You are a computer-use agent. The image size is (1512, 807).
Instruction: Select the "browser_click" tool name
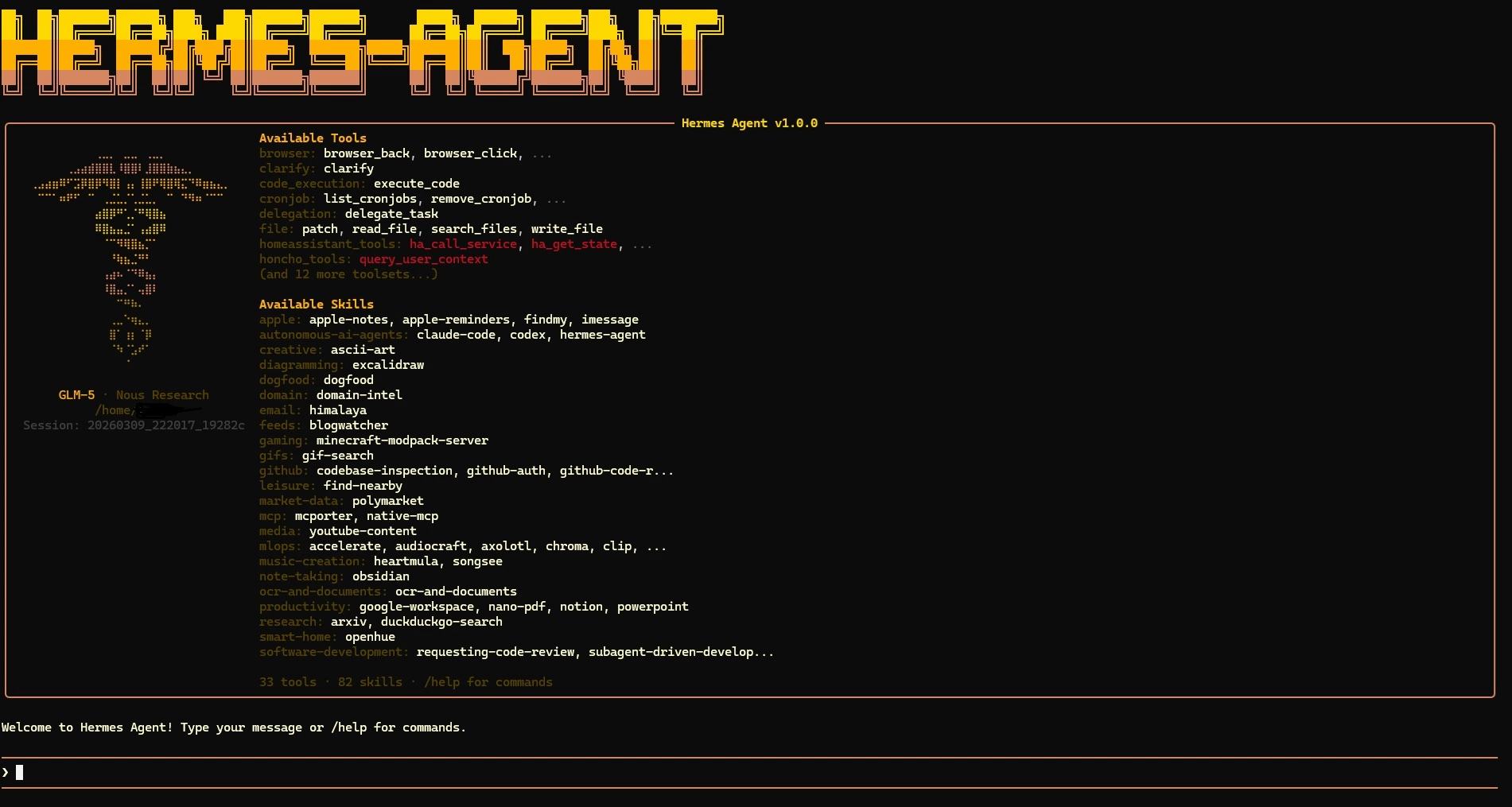tap(470, 153)
